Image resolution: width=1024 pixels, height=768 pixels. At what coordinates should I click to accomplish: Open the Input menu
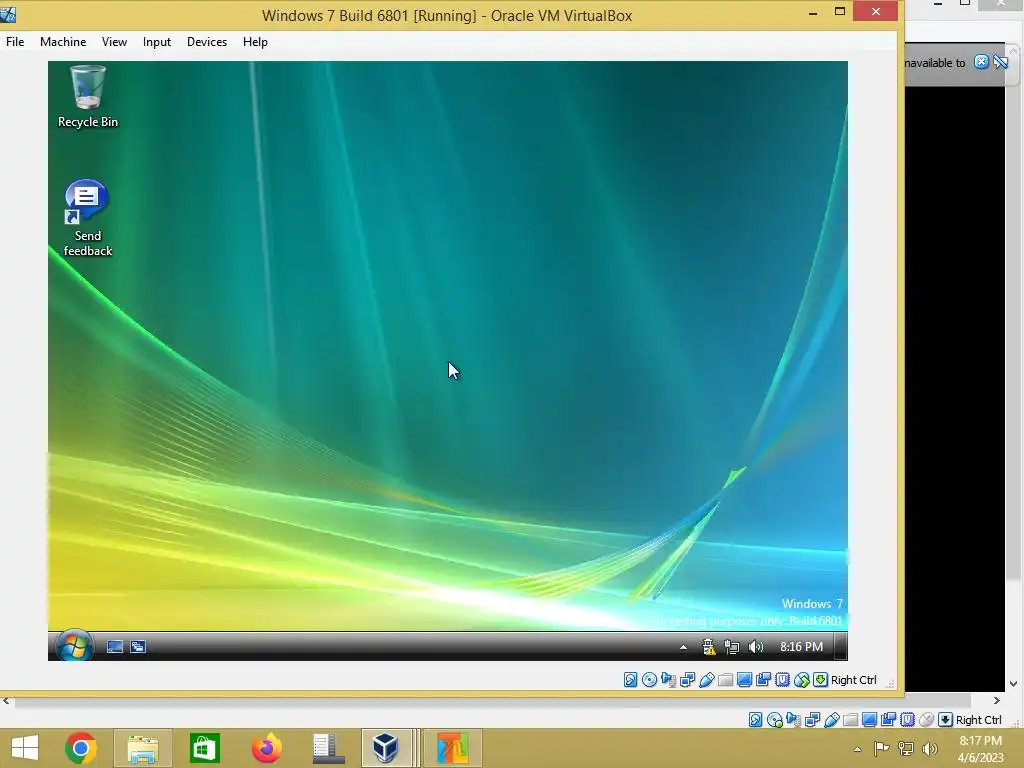click(157, 42)
